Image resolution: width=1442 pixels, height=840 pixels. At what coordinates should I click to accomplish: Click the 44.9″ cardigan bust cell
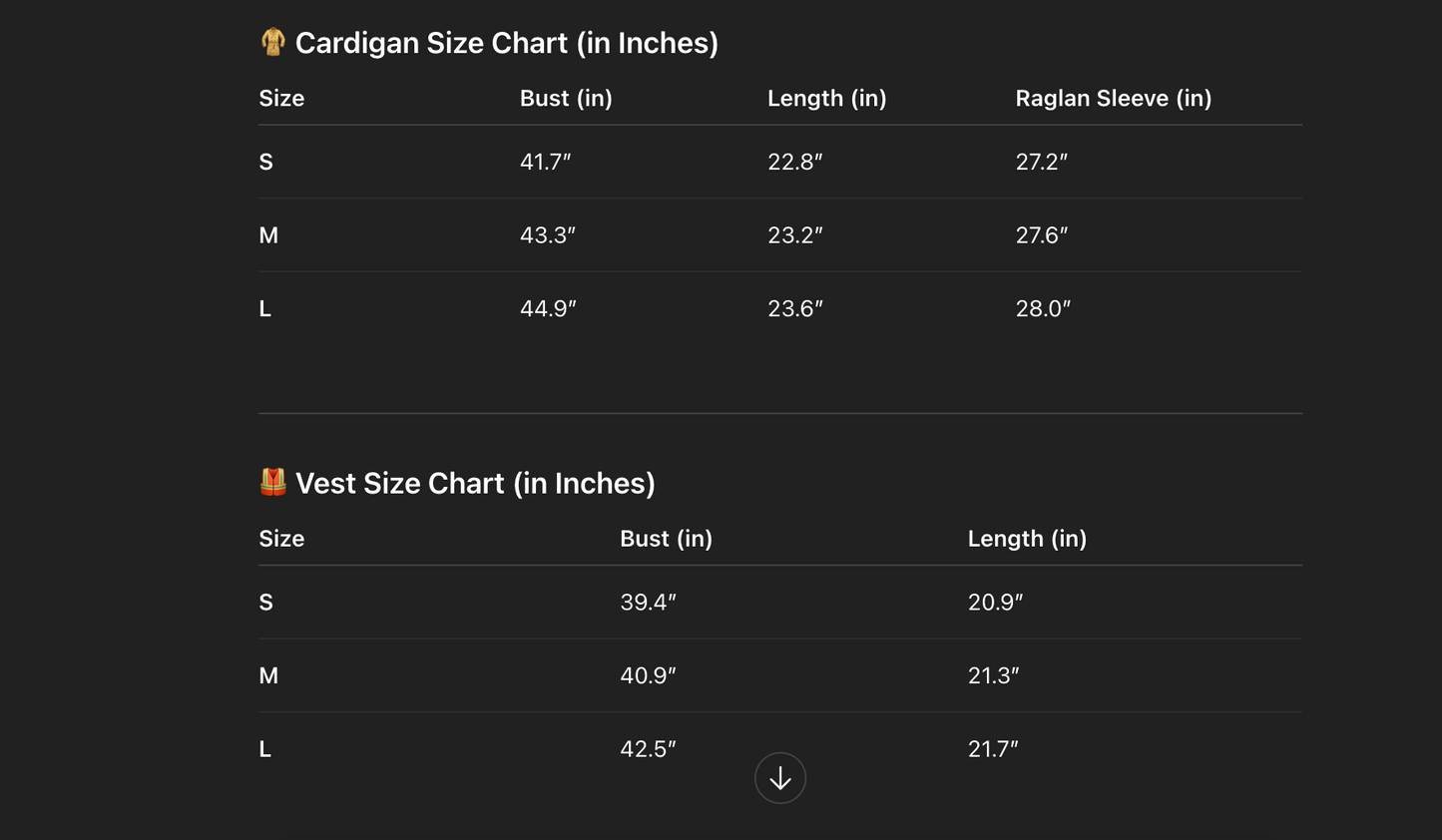pos(547,309)
